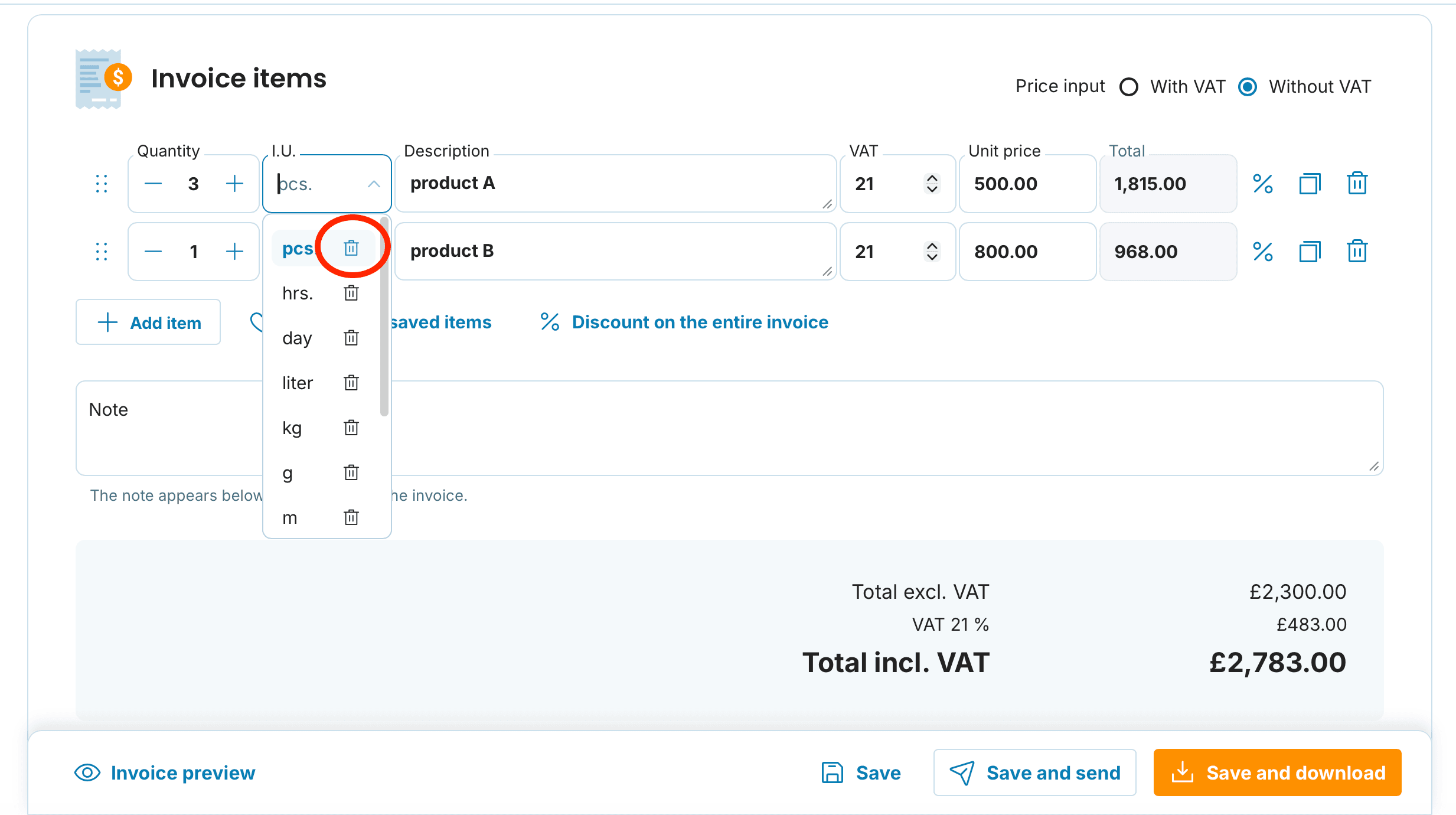
Task: Click the Add item button
Action: click(148, 322)
